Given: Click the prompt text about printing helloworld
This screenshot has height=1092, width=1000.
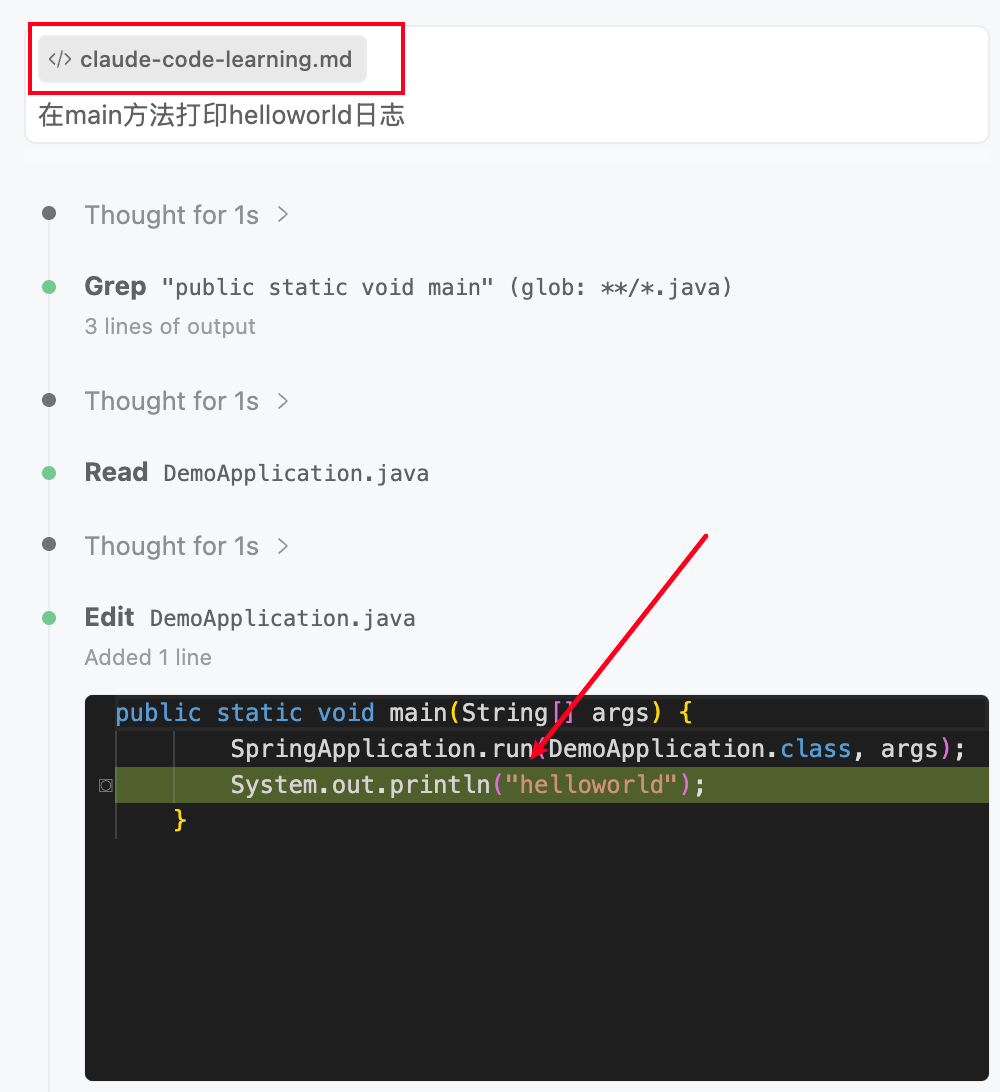Looking at the screenshot, I should point(221,115).
